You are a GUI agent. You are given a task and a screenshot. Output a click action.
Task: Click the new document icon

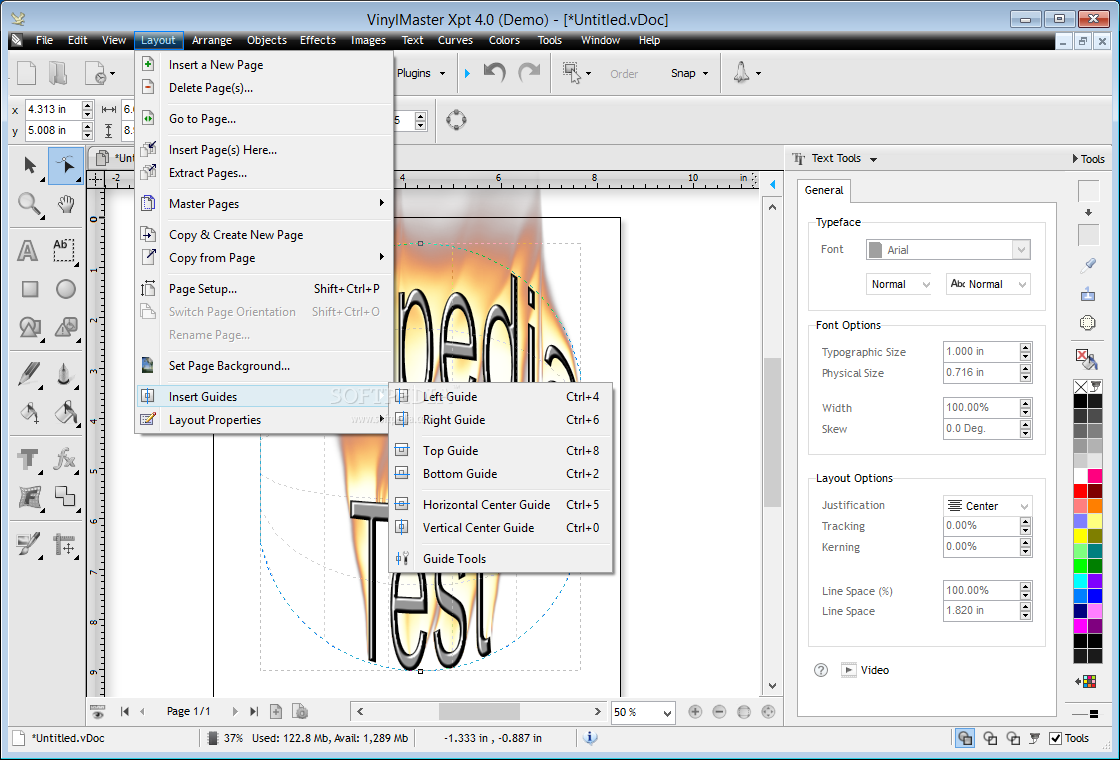coord(26,73)
